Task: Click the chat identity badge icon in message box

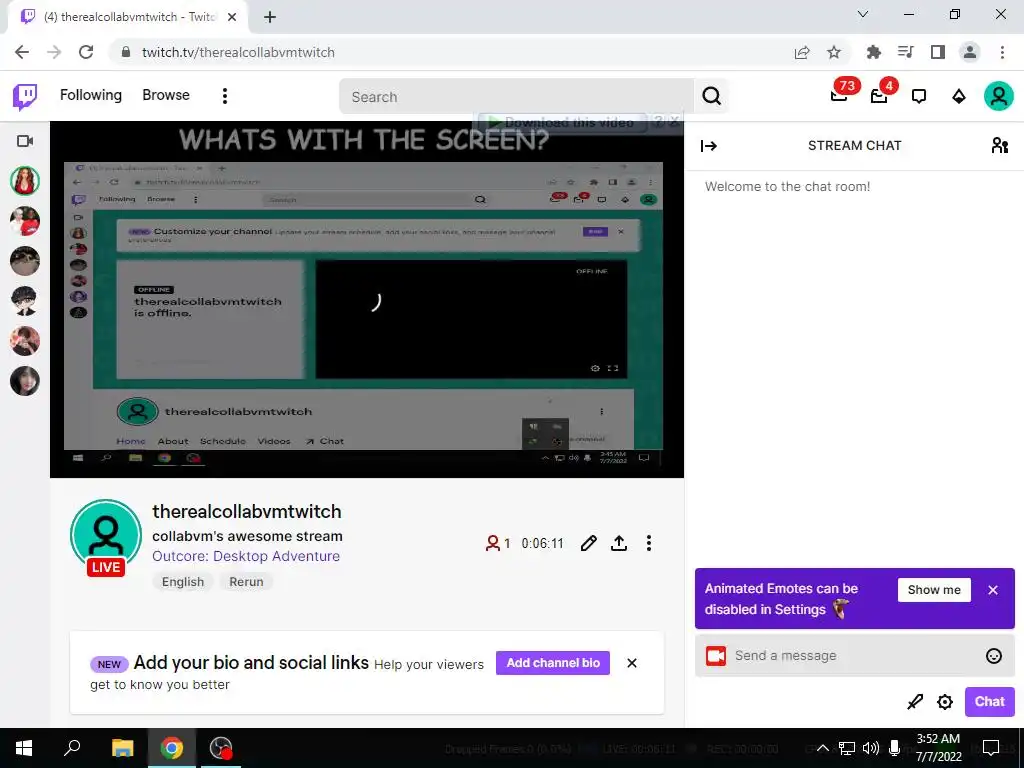Action: point(716,656)
